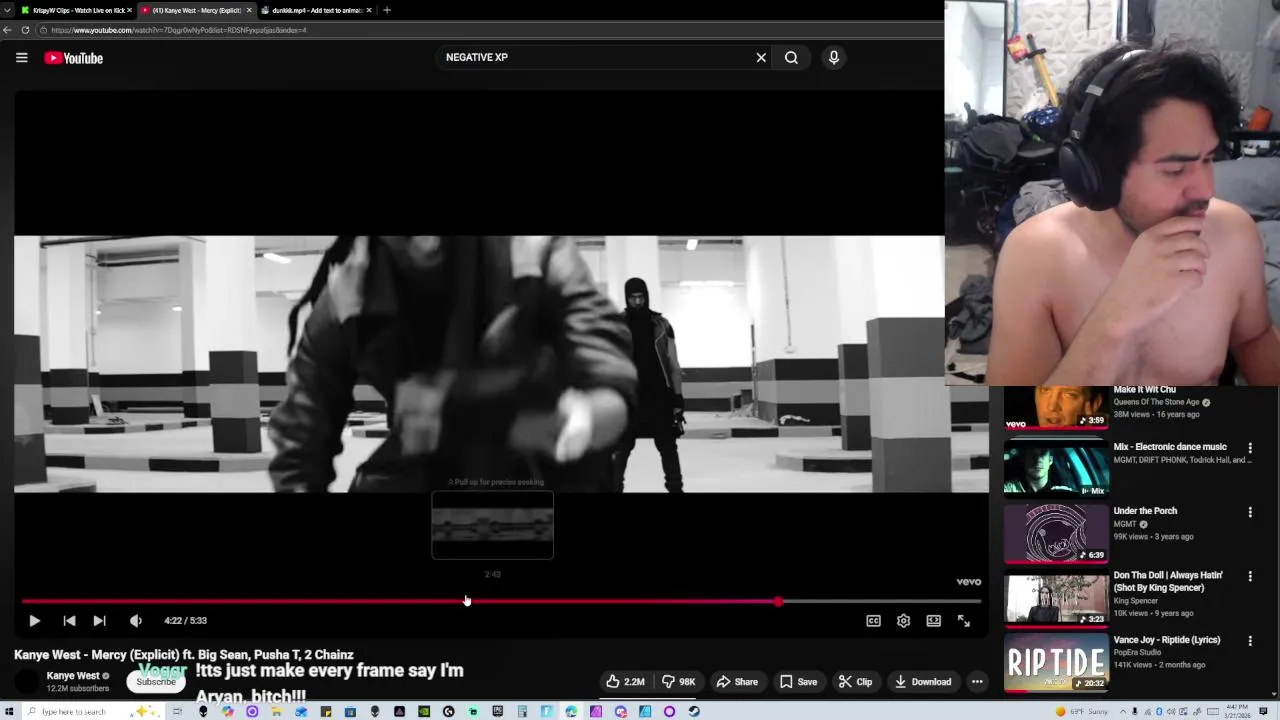Reload the page with the refresh icon

point(25,30)
